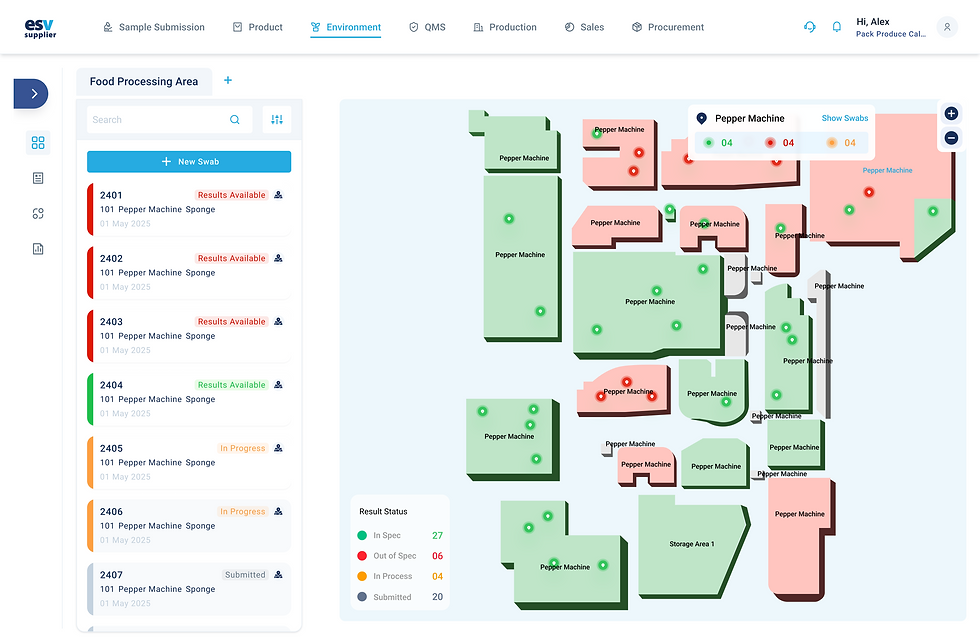Click the location icon on swab 2404
The width and height of the screenshot is (980, 642).
tap(278, 384)
